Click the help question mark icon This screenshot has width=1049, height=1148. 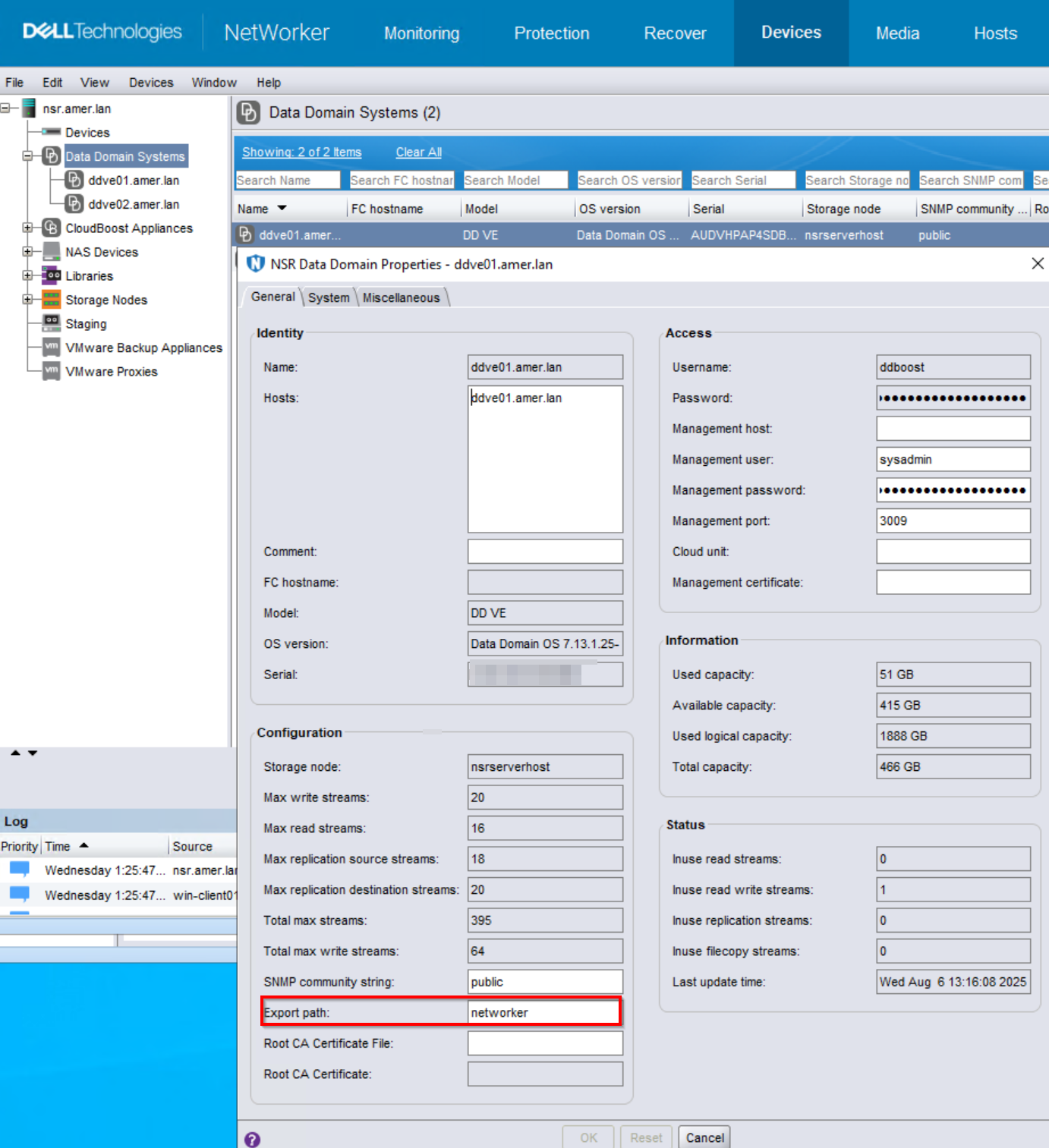tap(253, 1139)
